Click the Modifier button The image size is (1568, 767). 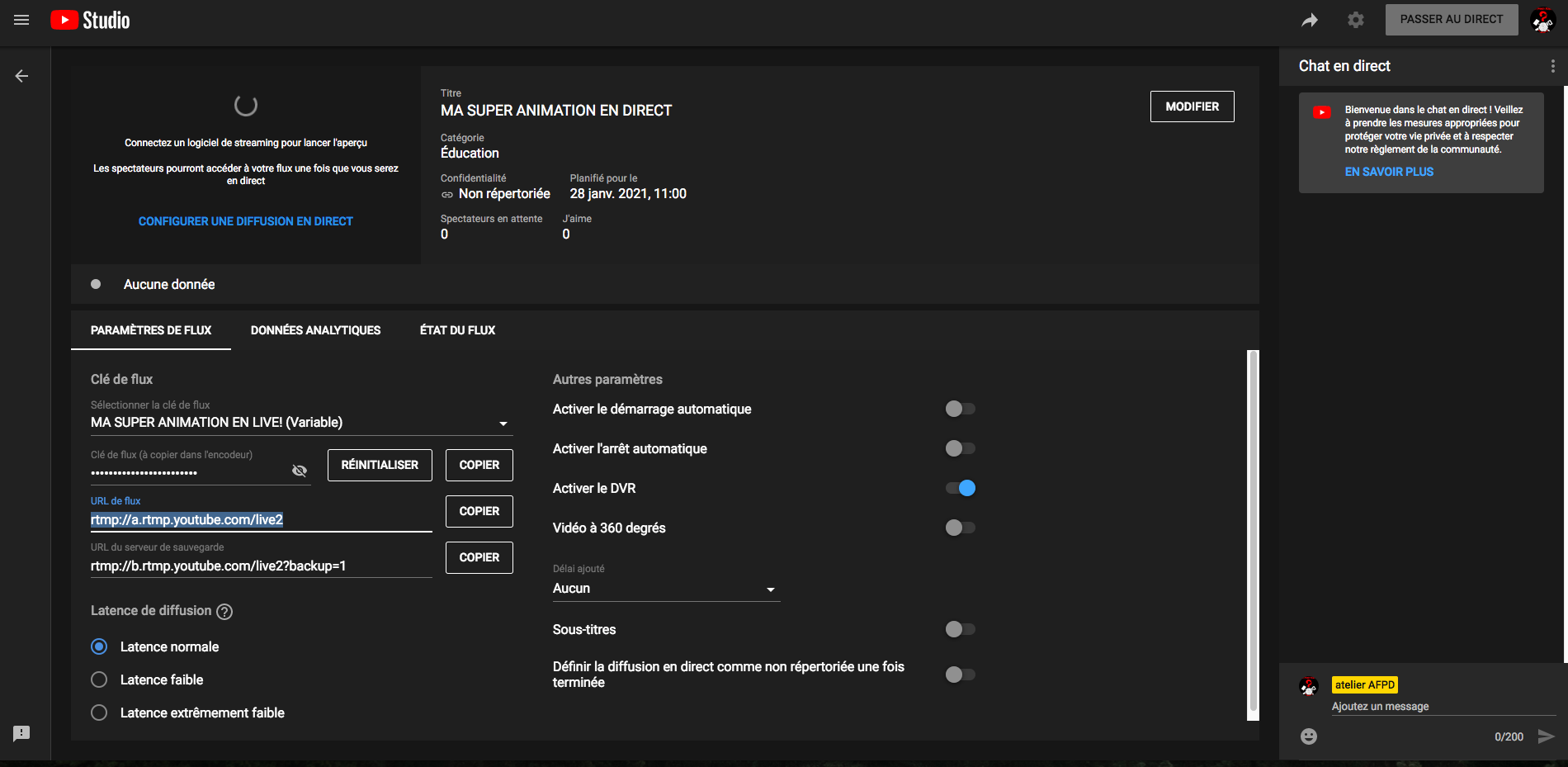(1192, 107)
